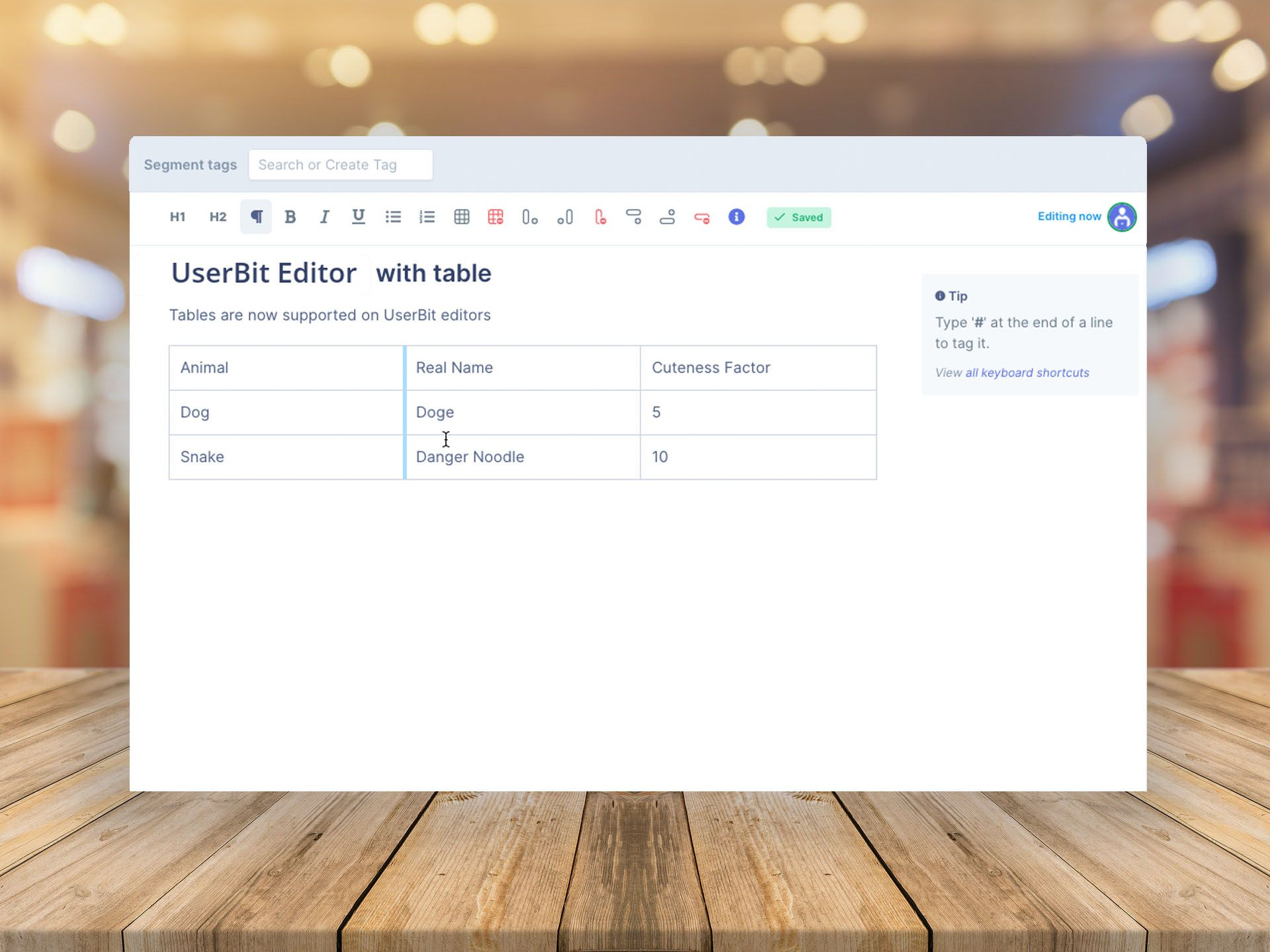Delete the table with red grid icon
This screenshot has height=952, width=1270.
pos(495,217)
